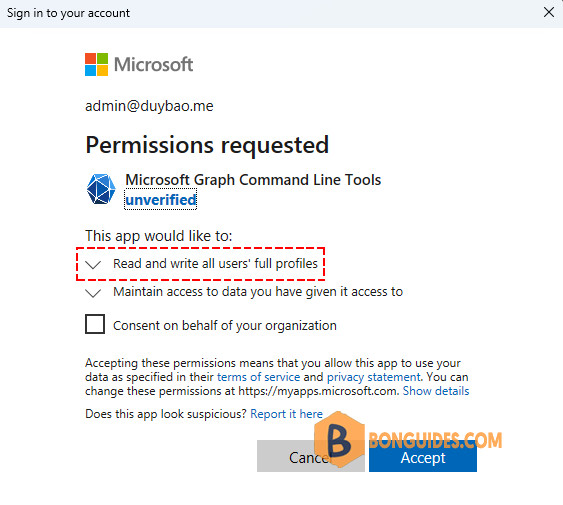563x505 pixels.
Task: Click the Bonguides hexagon B watermark logo
Action: coord(339,439)
